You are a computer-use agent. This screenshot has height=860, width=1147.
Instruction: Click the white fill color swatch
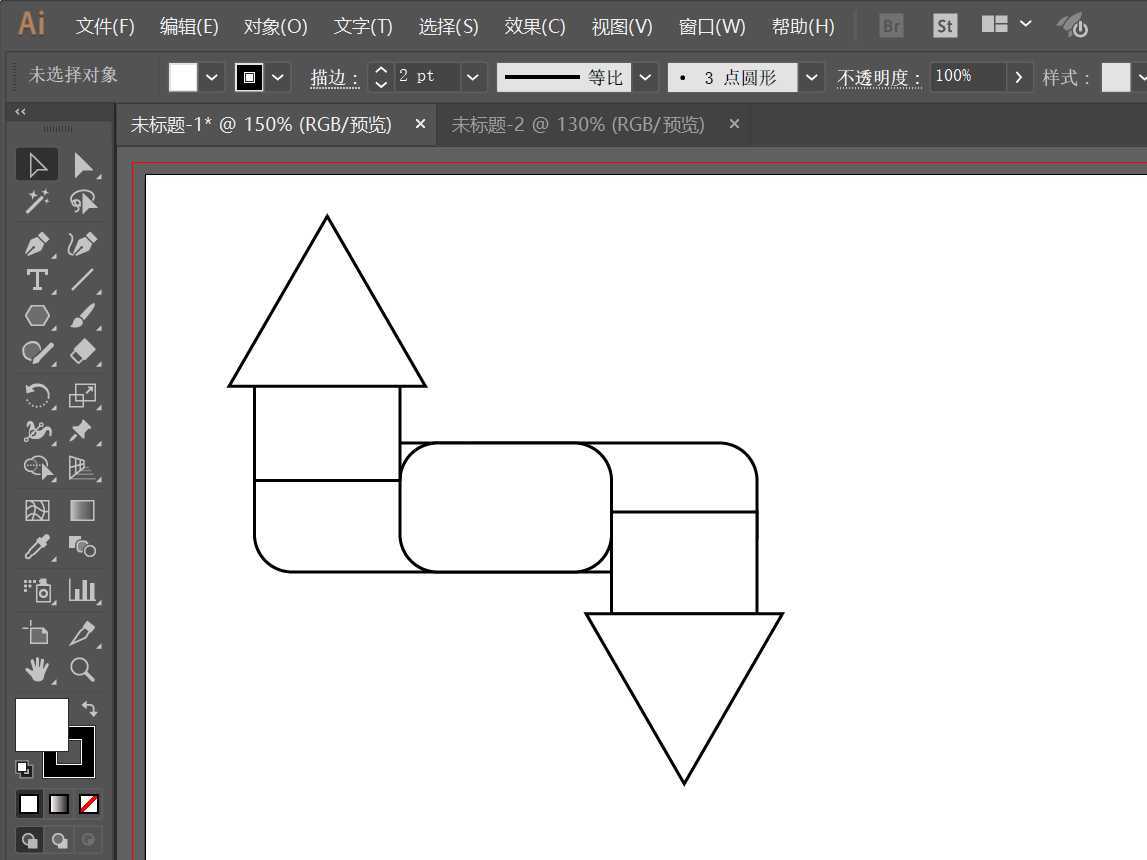point(182,76)
